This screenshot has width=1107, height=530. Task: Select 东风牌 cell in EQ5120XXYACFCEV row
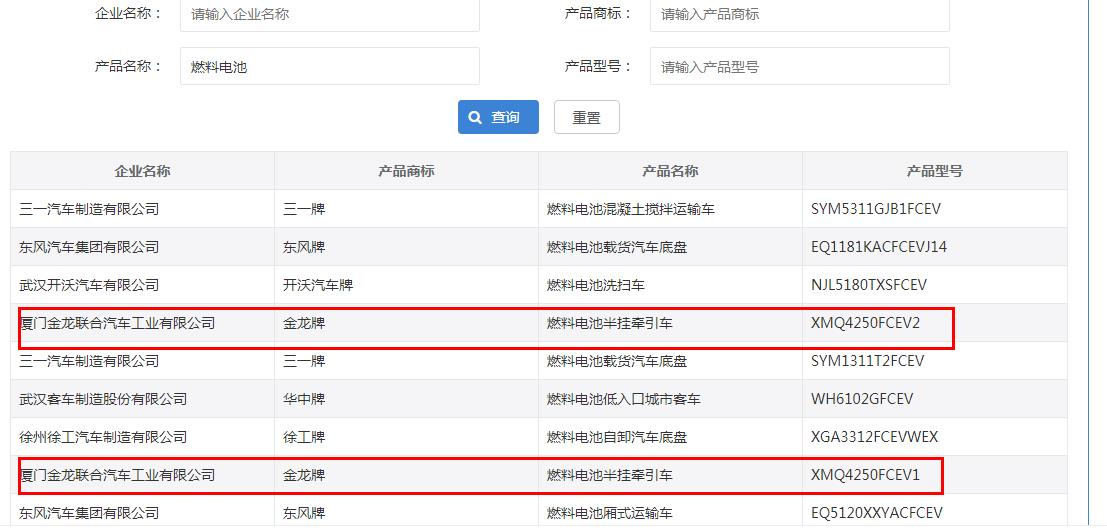(x=406, y=512)
